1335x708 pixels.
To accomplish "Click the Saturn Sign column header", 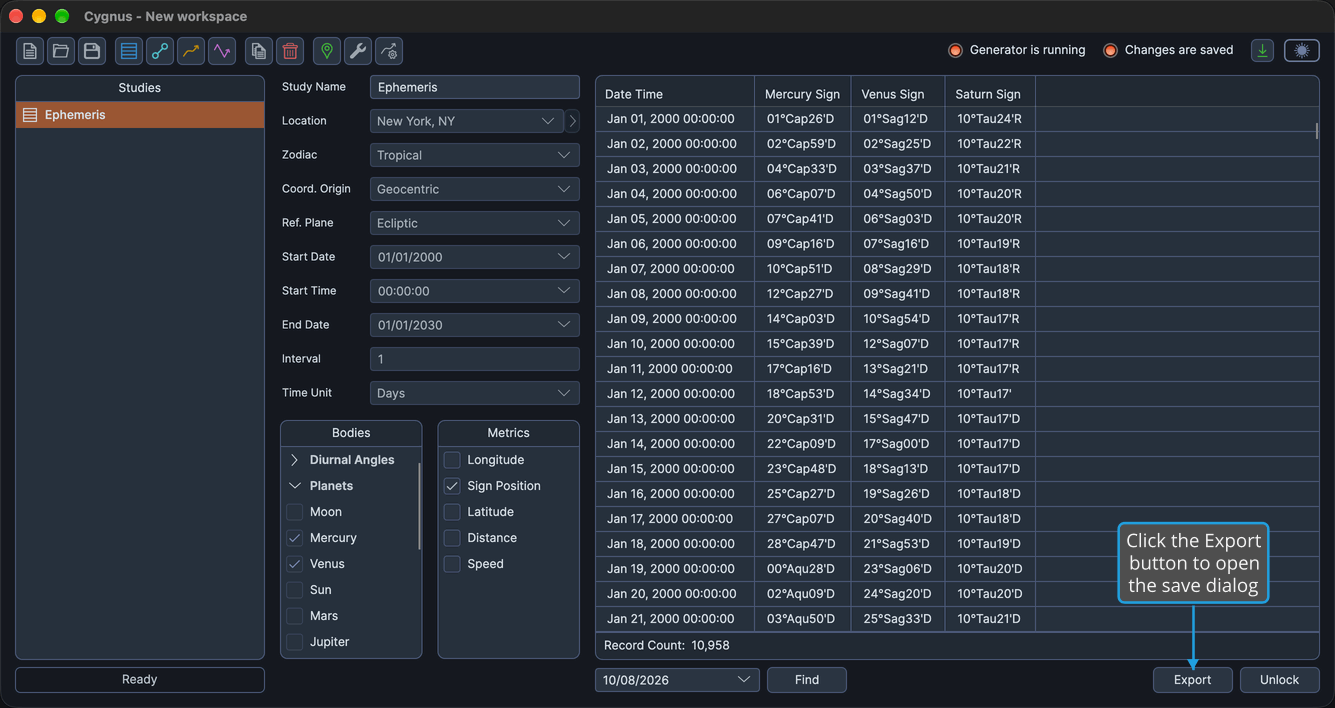I will [989, 94].
